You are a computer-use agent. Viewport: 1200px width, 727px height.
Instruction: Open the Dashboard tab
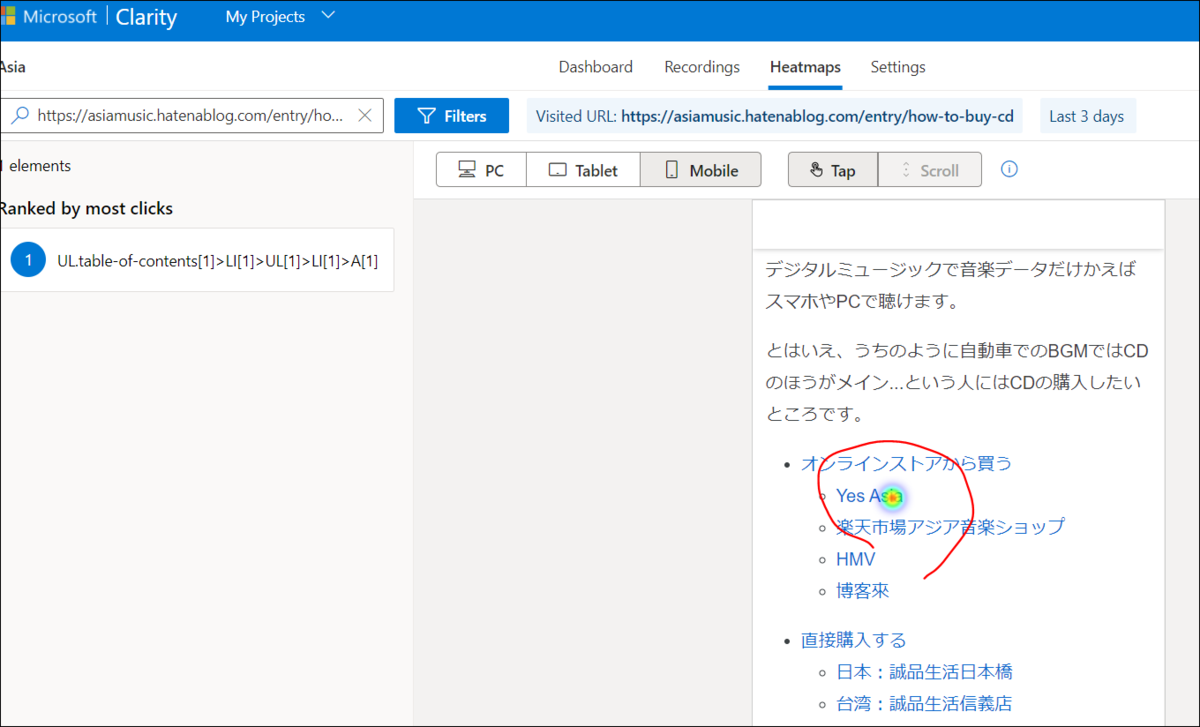click(595, 67)
